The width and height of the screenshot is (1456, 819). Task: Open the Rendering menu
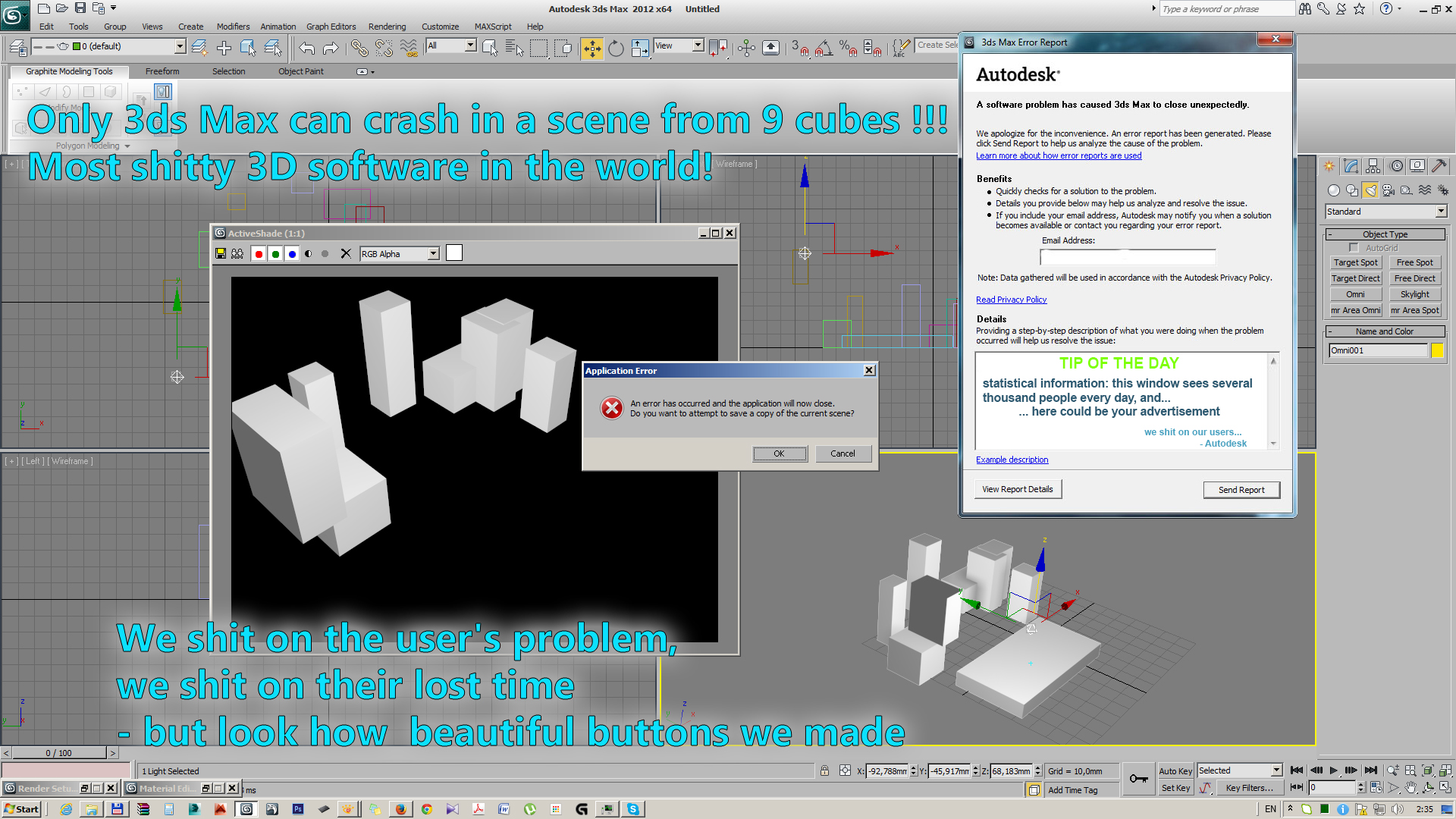tap(387, 27)
